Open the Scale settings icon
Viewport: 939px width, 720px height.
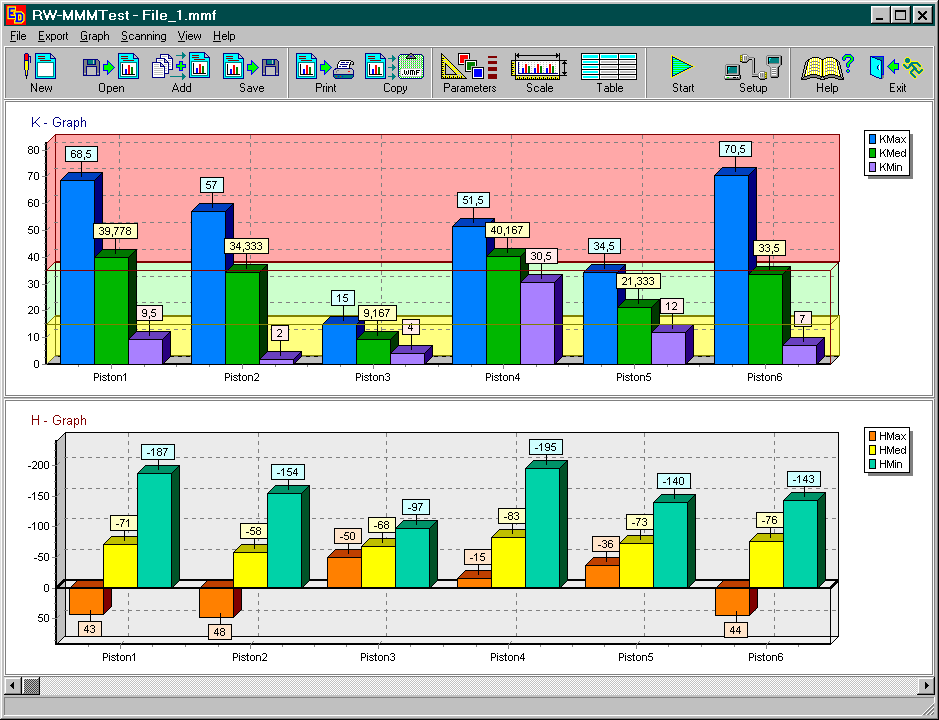(x=539, y=68)
